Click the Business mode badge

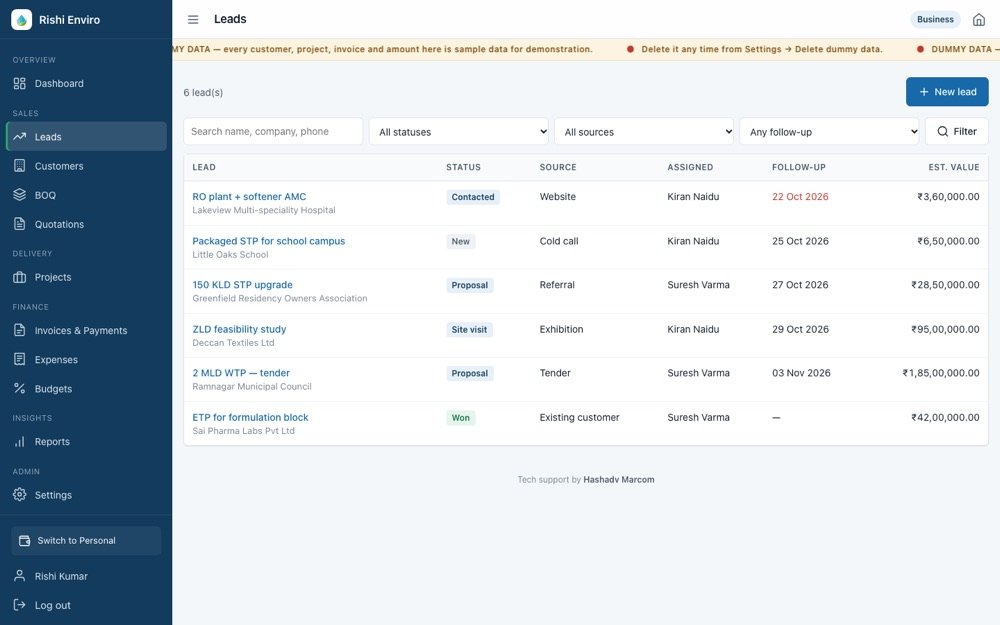point(935,20)
